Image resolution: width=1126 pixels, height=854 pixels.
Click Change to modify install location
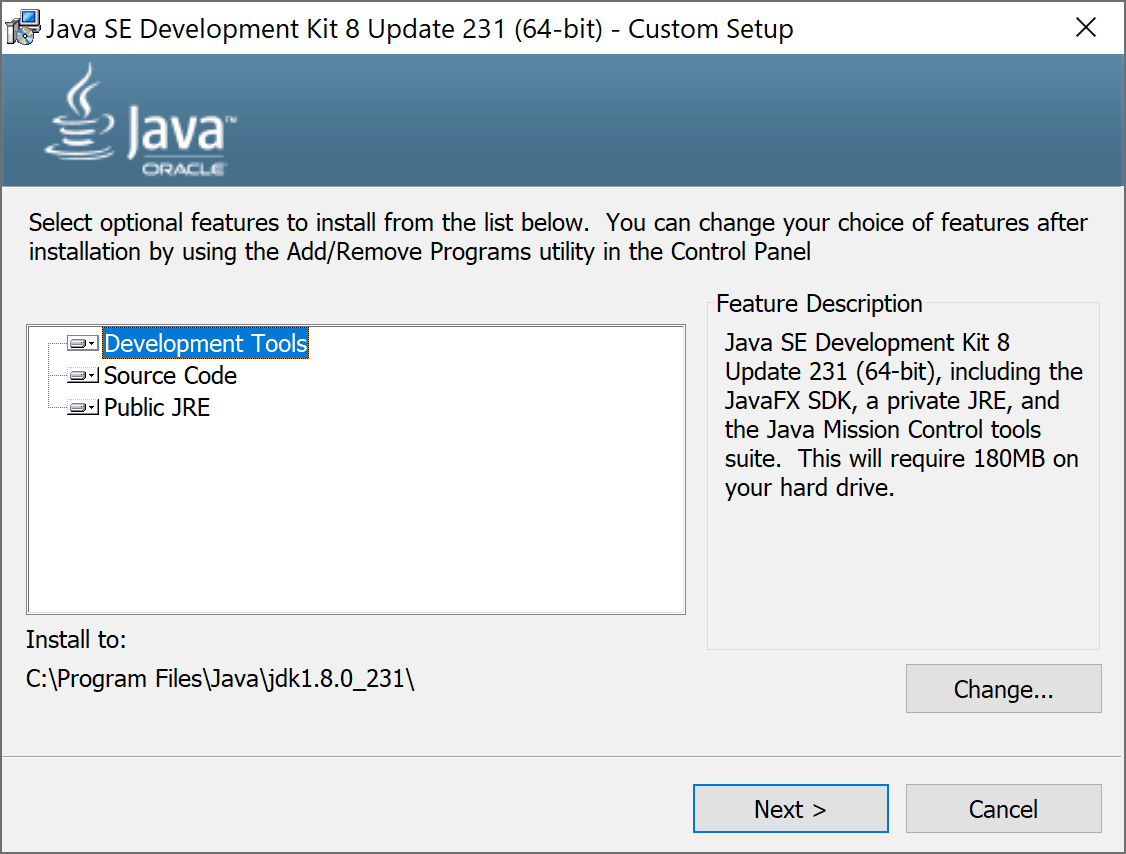(x=1003, y=688)
